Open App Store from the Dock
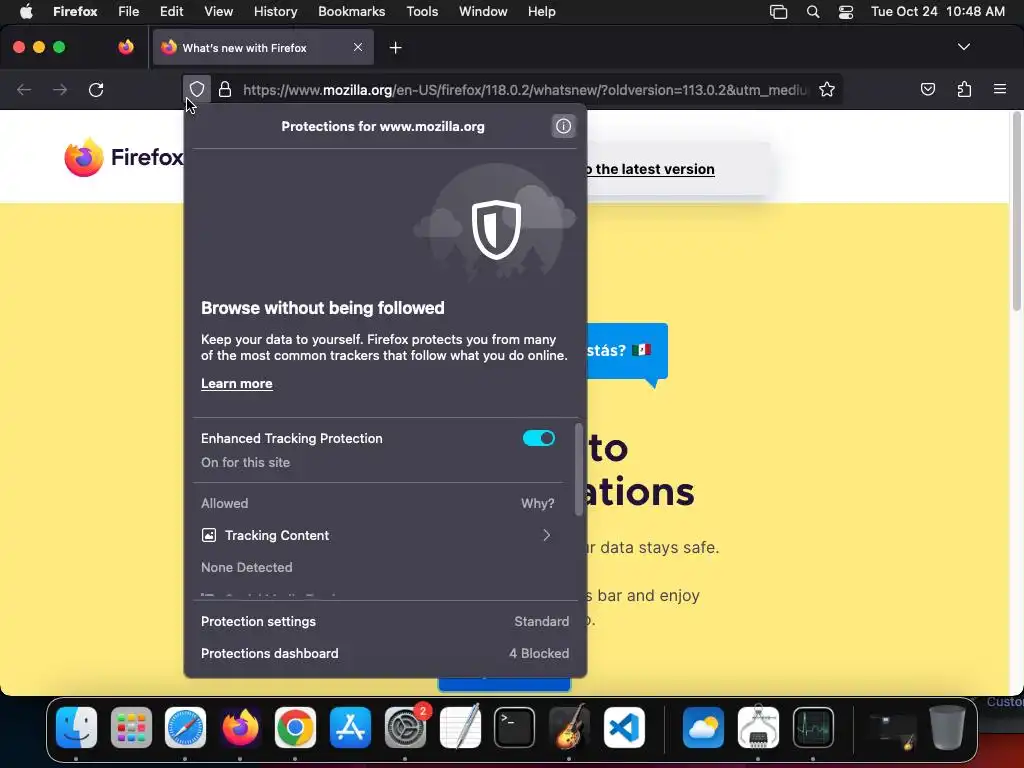Screen dimensions: 1024x768 pyautogui.click(x=350, y=727)
